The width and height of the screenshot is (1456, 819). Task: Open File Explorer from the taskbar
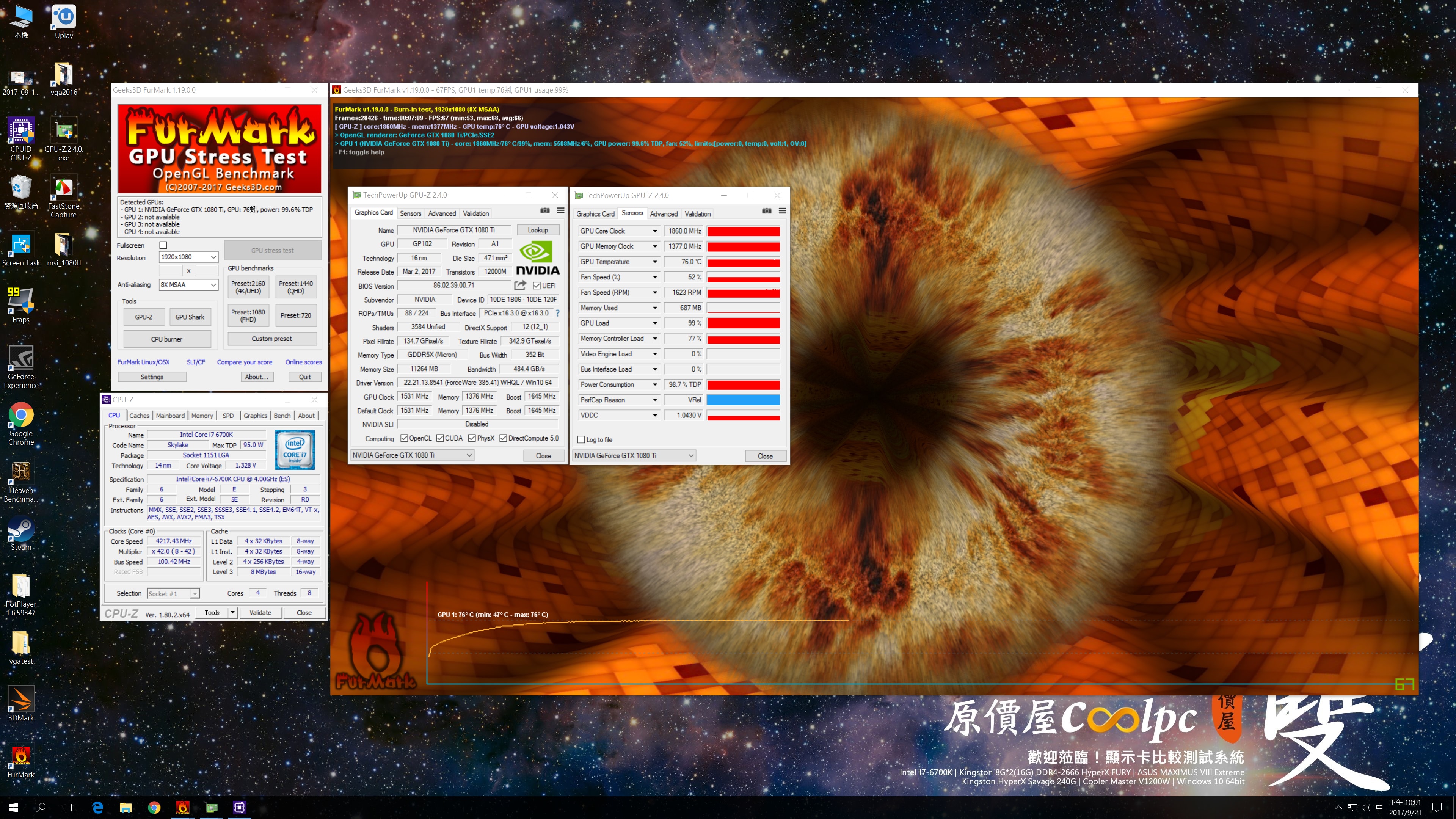(x=126, y=808)
